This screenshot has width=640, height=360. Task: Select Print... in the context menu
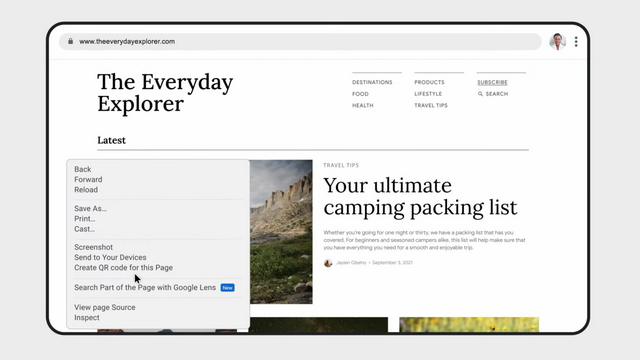click(x=84, y=219)
